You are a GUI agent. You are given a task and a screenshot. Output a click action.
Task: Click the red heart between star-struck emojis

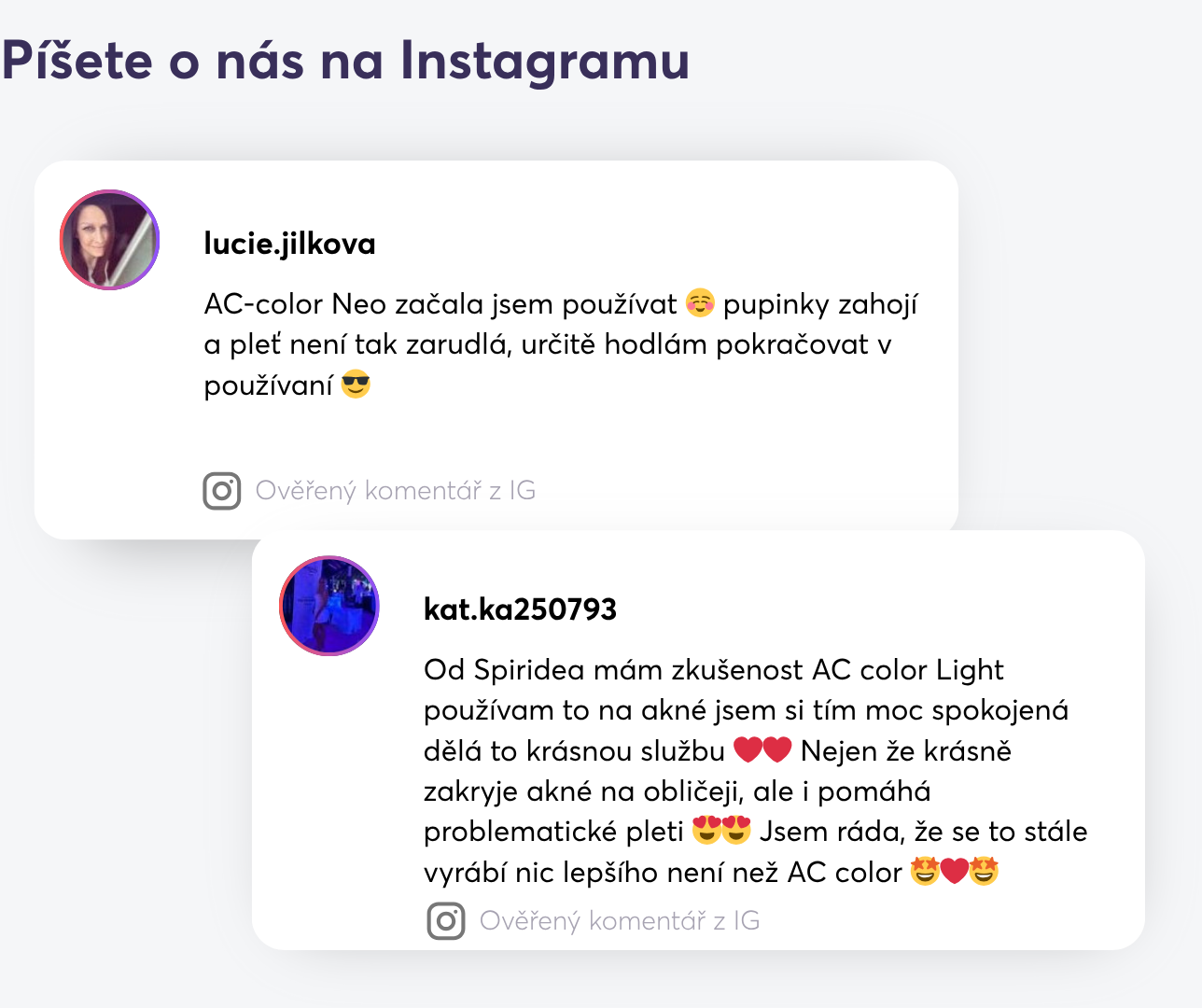tap(955, 872)
